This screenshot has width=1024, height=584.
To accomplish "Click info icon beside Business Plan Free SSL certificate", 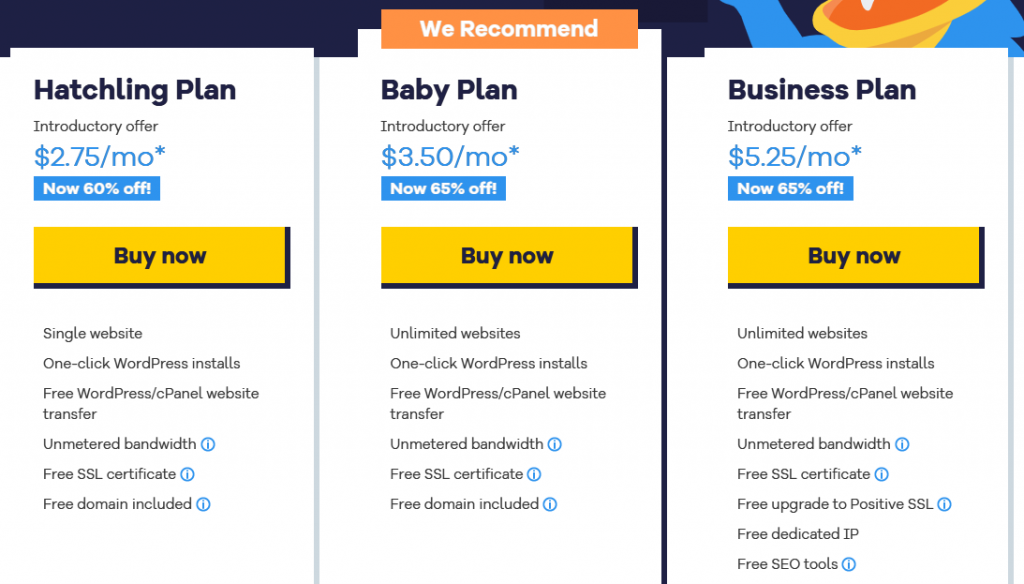I will (881, 474).
